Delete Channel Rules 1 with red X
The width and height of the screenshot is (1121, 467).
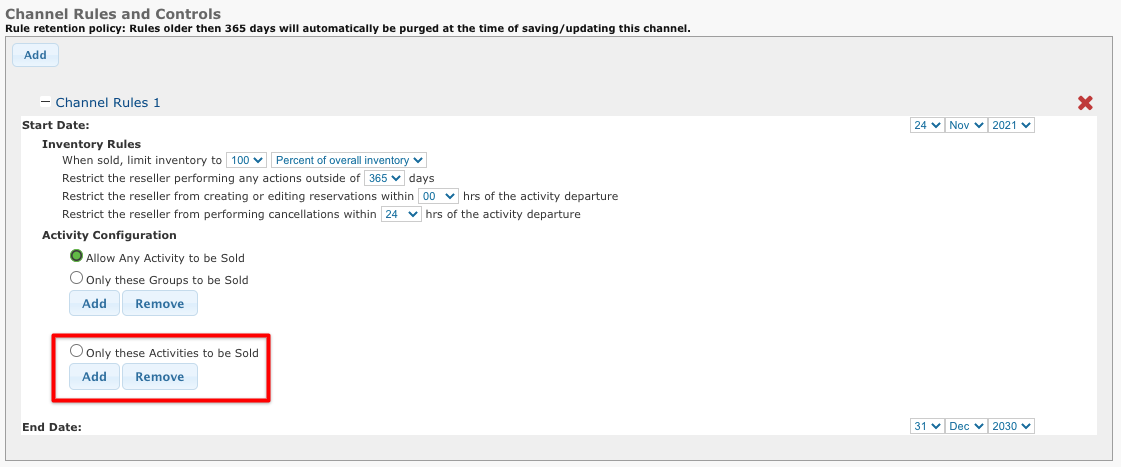tap(1085, 103)
